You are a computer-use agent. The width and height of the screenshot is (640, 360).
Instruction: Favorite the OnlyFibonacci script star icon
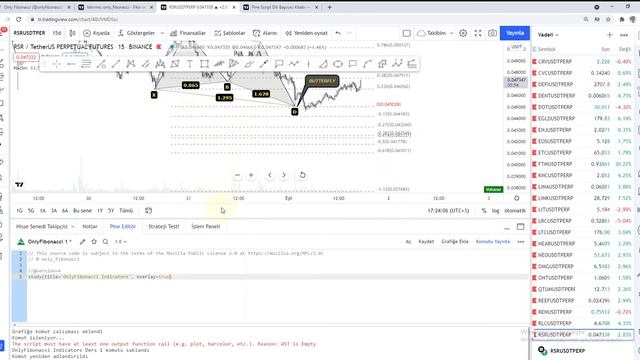coord(94,242)
